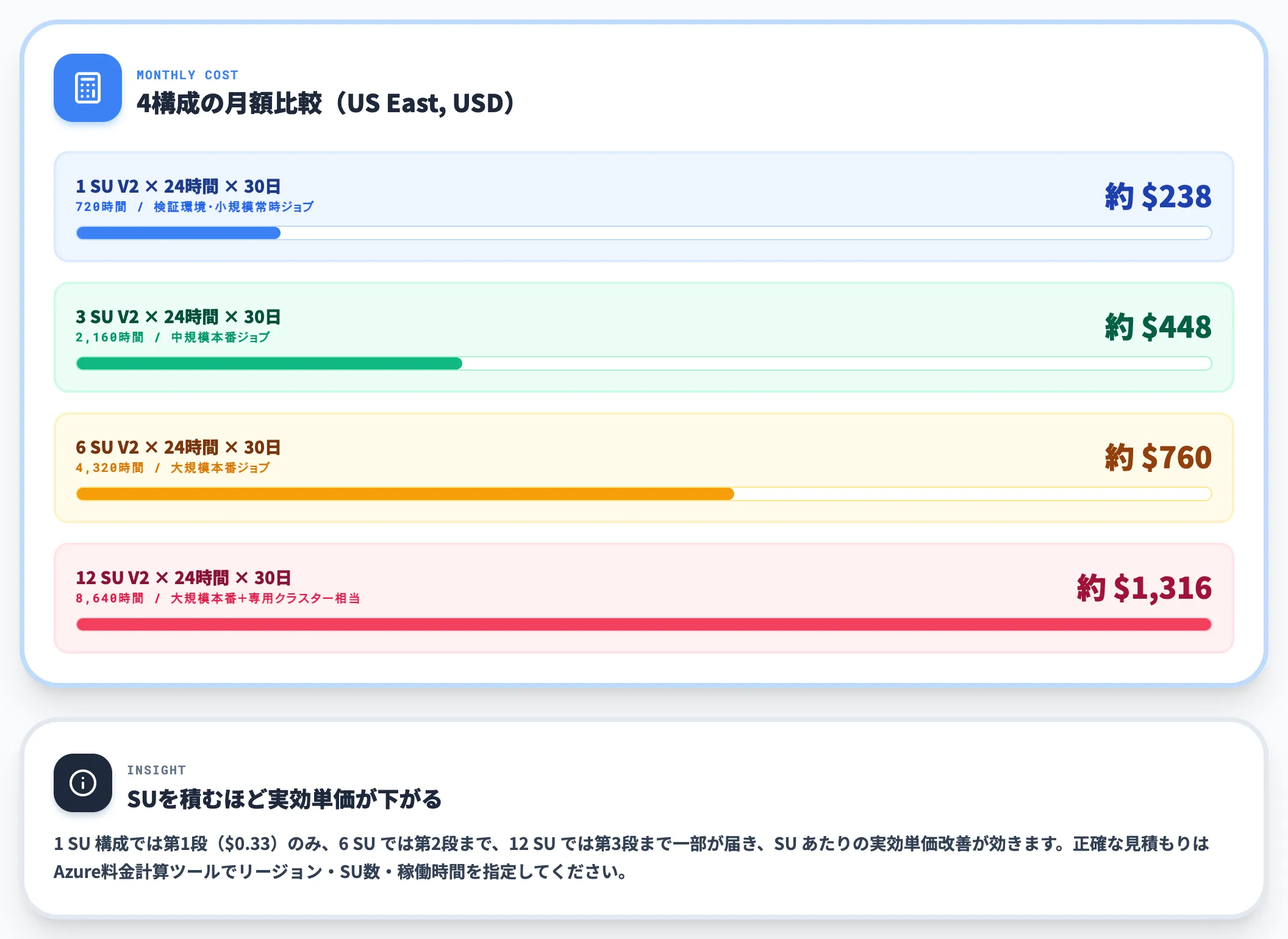The image size is (1288, 939).
Task: Click the MONTHLY COST label
Action: (x=187, y=75)
